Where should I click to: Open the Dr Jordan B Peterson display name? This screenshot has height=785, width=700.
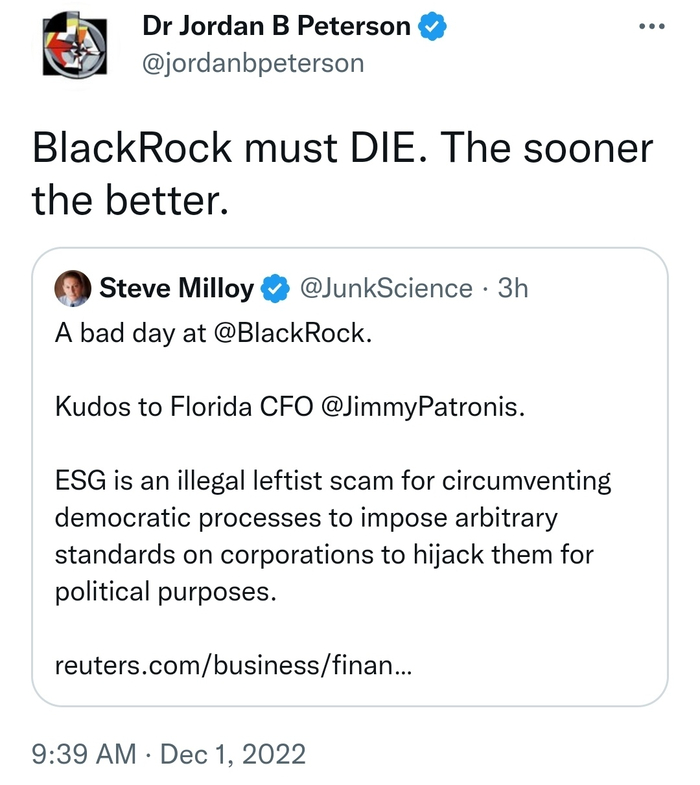point(276,28)
